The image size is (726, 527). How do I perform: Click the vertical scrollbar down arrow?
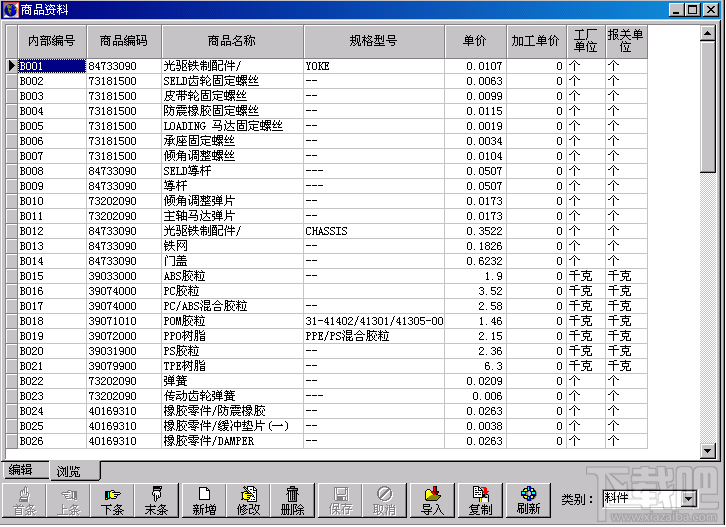[707, 451]
